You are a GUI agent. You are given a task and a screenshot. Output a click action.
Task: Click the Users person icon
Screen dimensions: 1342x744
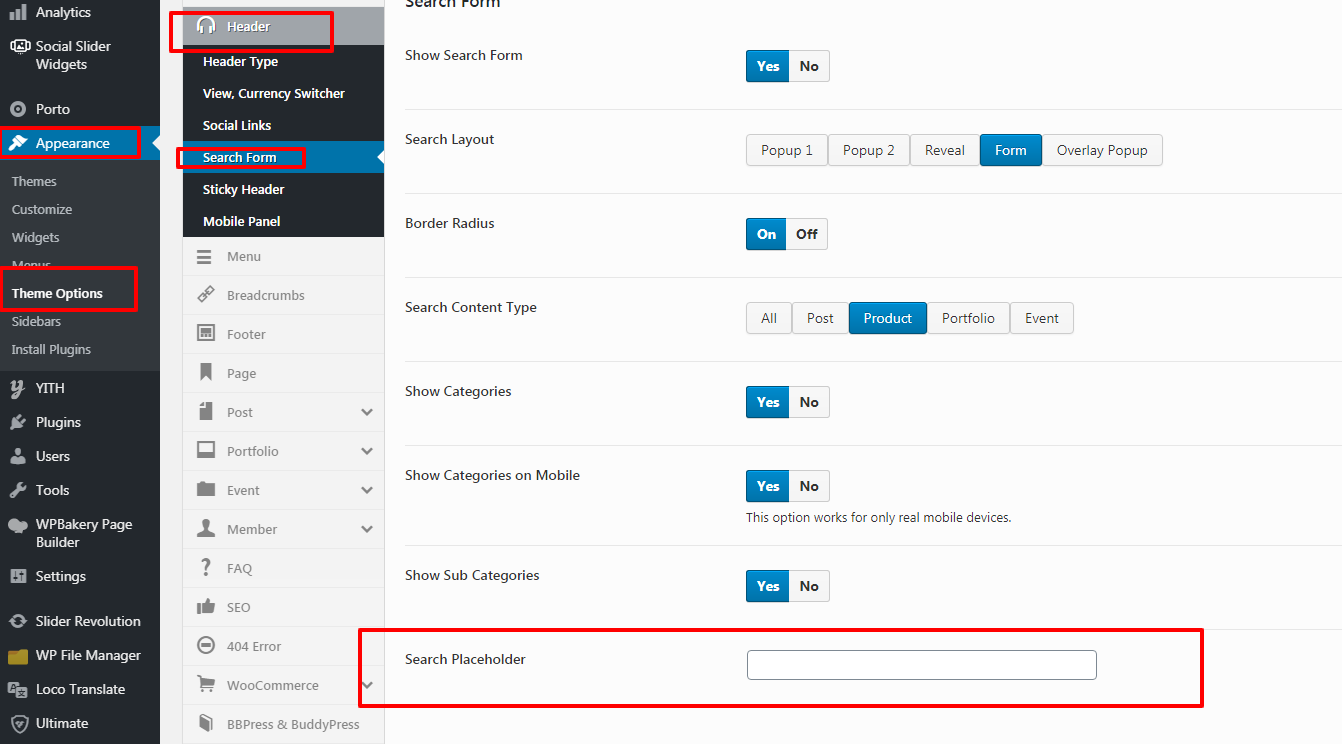point(18,456)
